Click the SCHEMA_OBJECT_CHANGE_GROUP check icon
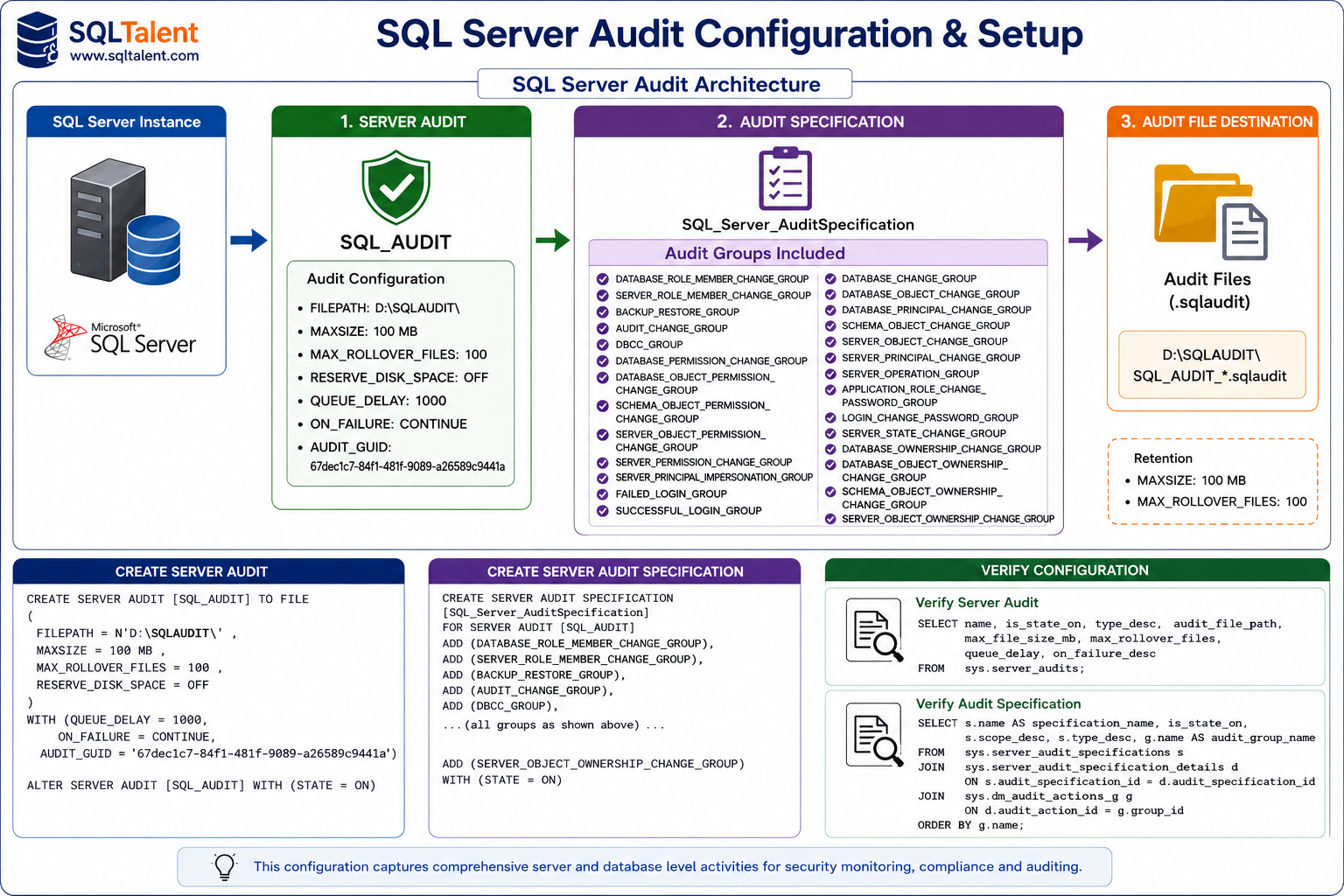The width and height of the screenshot is (1344, 896). pyautogui.click(x=830, y=325)
